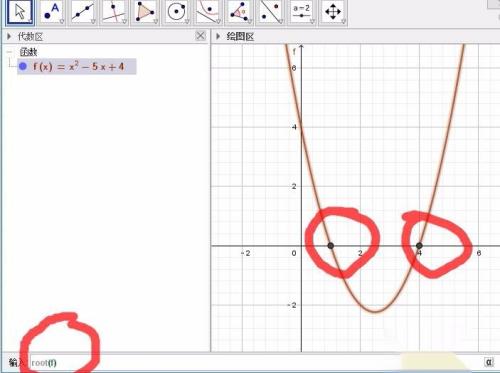Select the Move Graphics View tool
Viewport: 500px width, 373px height.
tap(333, 12)
